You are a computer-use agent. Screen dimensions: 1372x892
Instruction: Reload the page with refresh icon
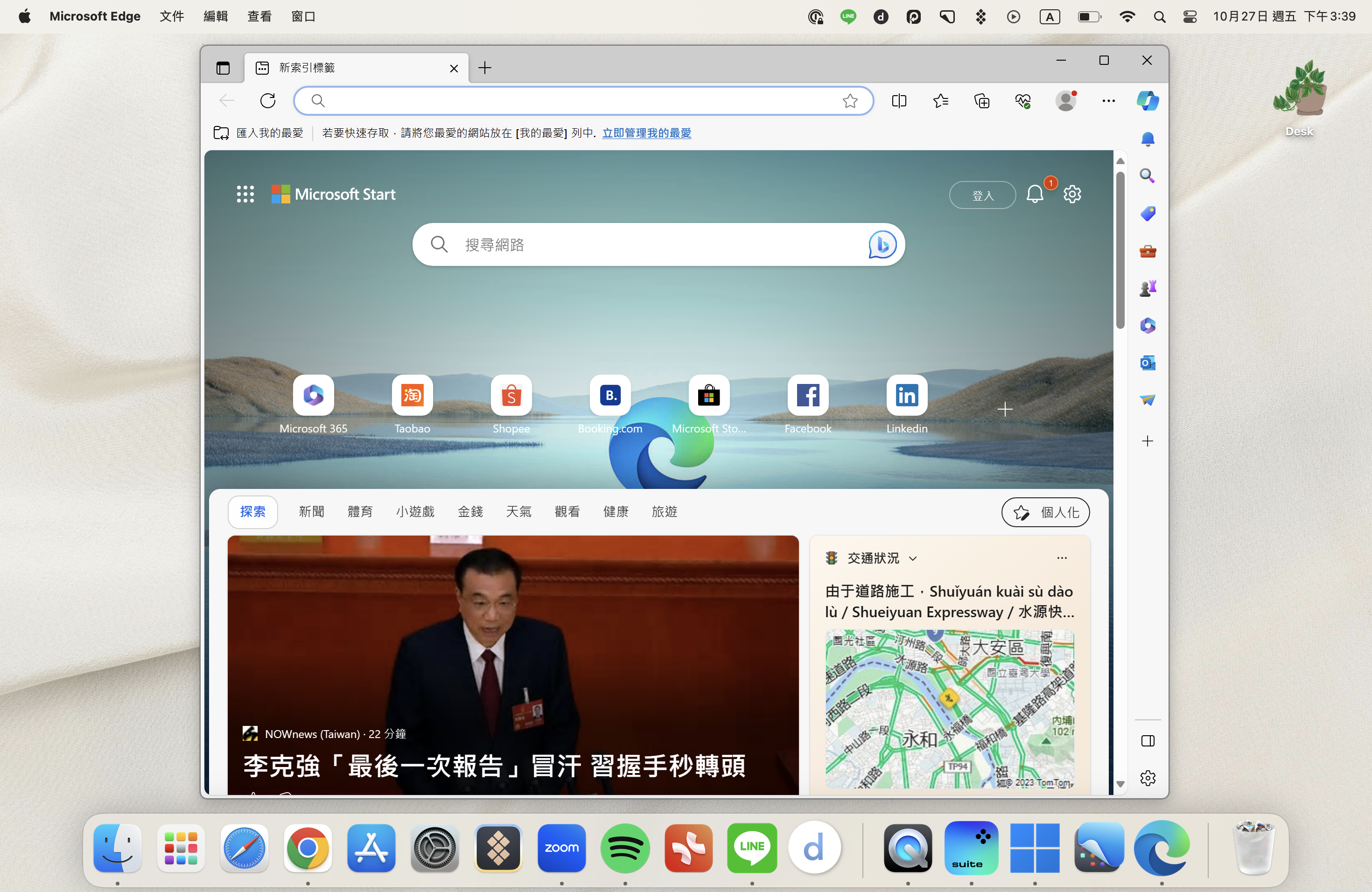click(268, 101)
